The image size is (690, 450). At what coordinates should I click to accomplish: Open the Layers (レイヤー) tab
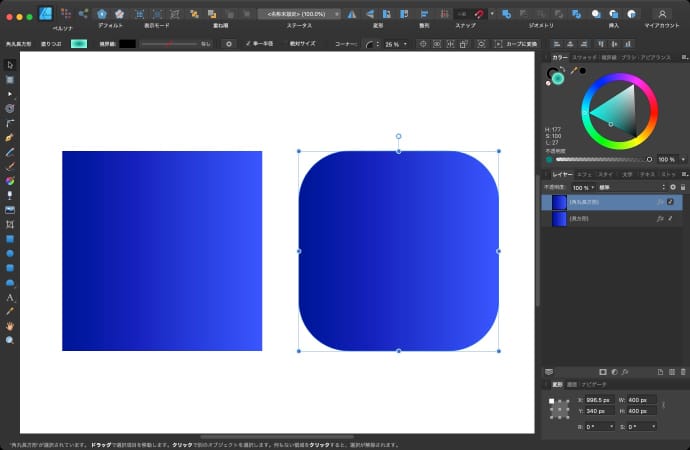point(562,174)
